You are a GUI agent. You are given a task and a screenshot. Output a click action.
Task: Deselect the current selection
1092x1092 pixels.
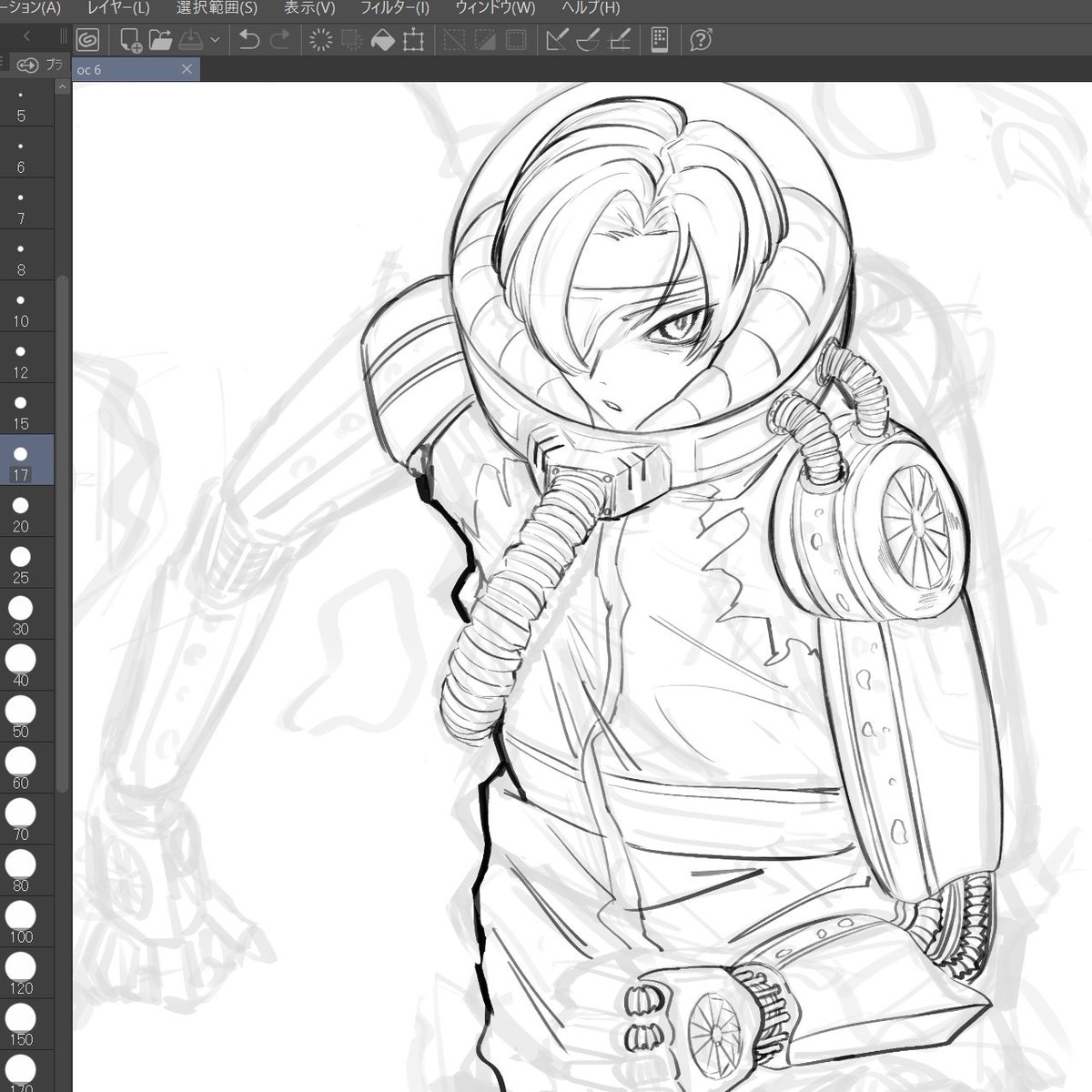tap(453, 40)
